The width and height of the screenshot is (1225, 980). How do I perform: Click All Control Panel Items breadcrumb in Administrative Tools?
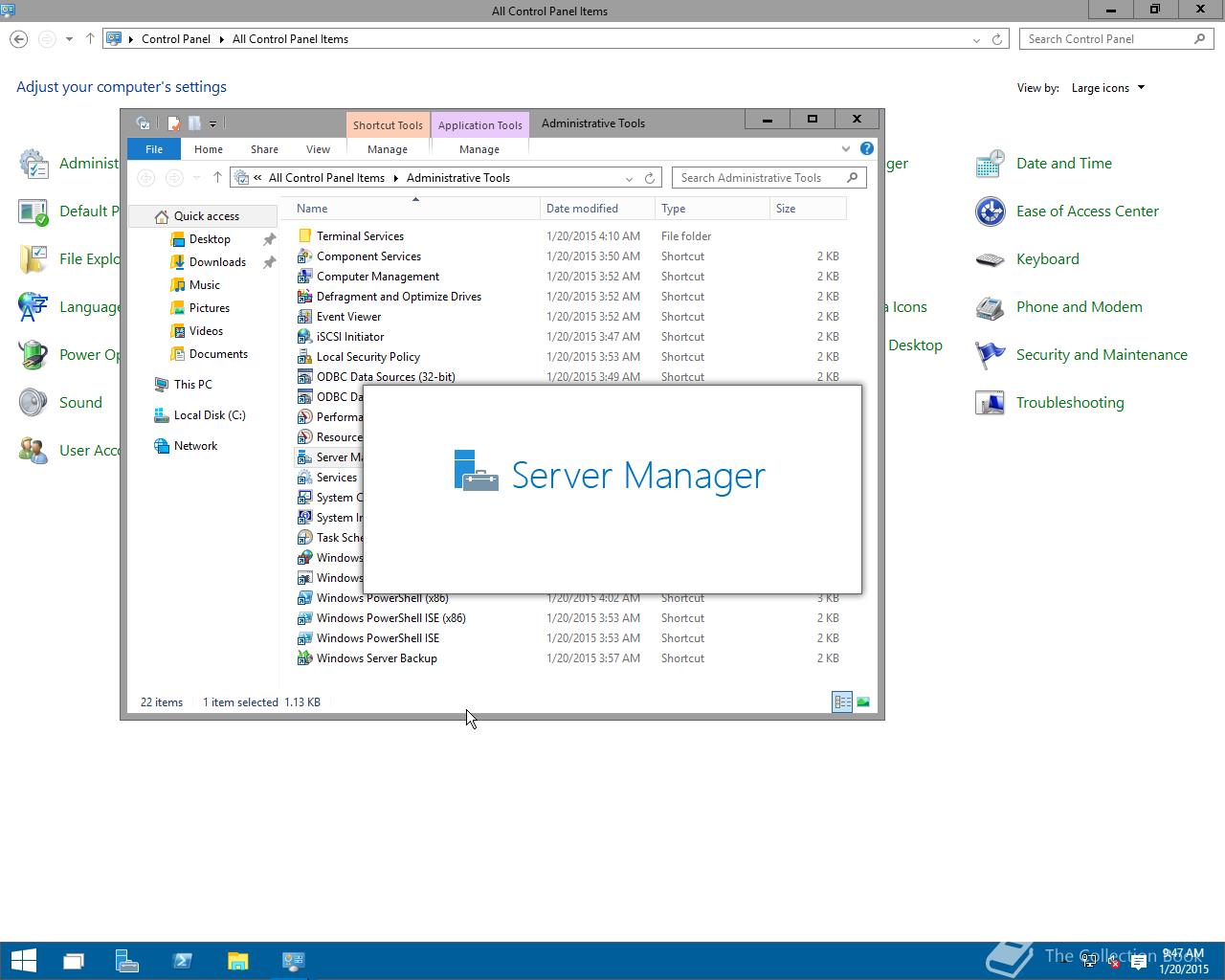coord(326,178)
